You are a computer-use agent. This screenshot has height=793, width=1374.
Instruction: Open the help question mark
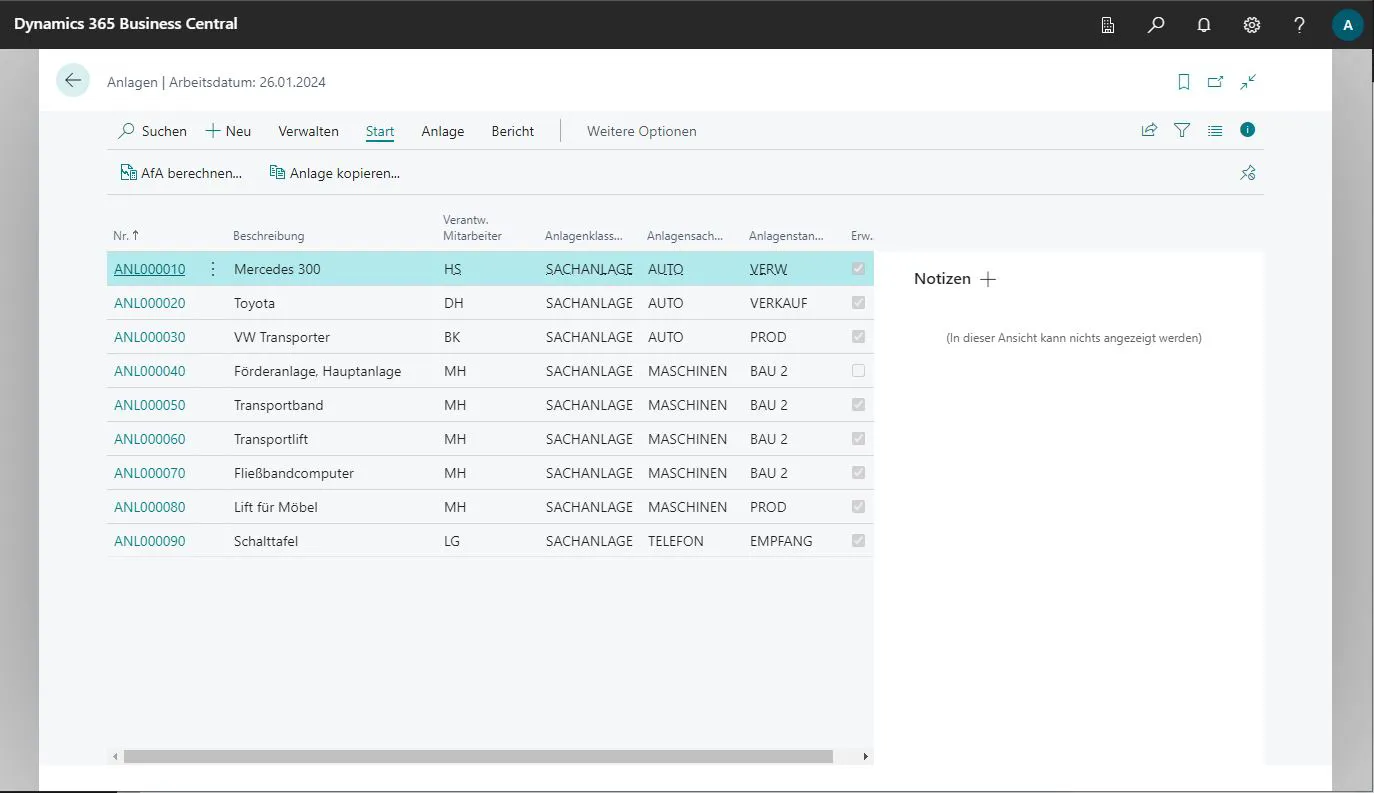click(x=1300, y=25)
